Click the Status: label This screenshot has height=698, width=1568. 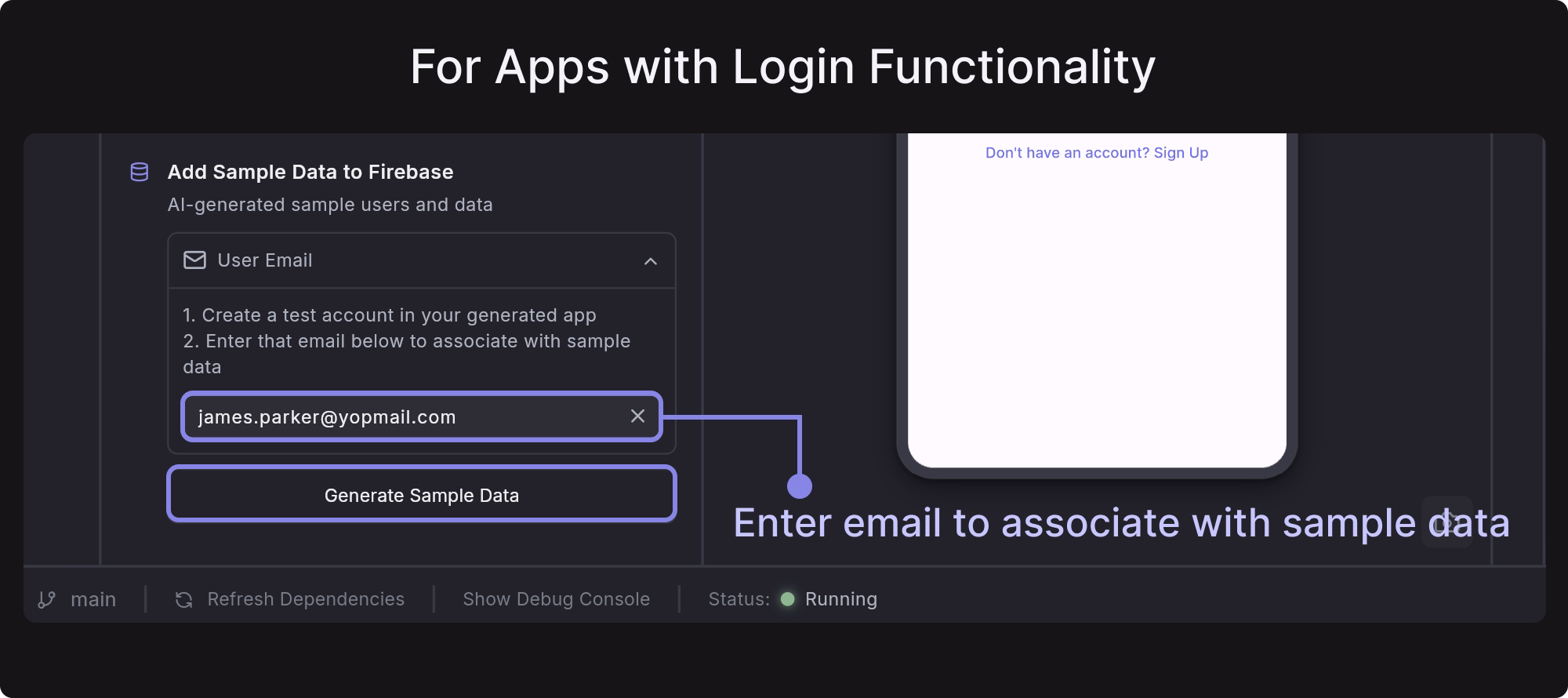739,599
